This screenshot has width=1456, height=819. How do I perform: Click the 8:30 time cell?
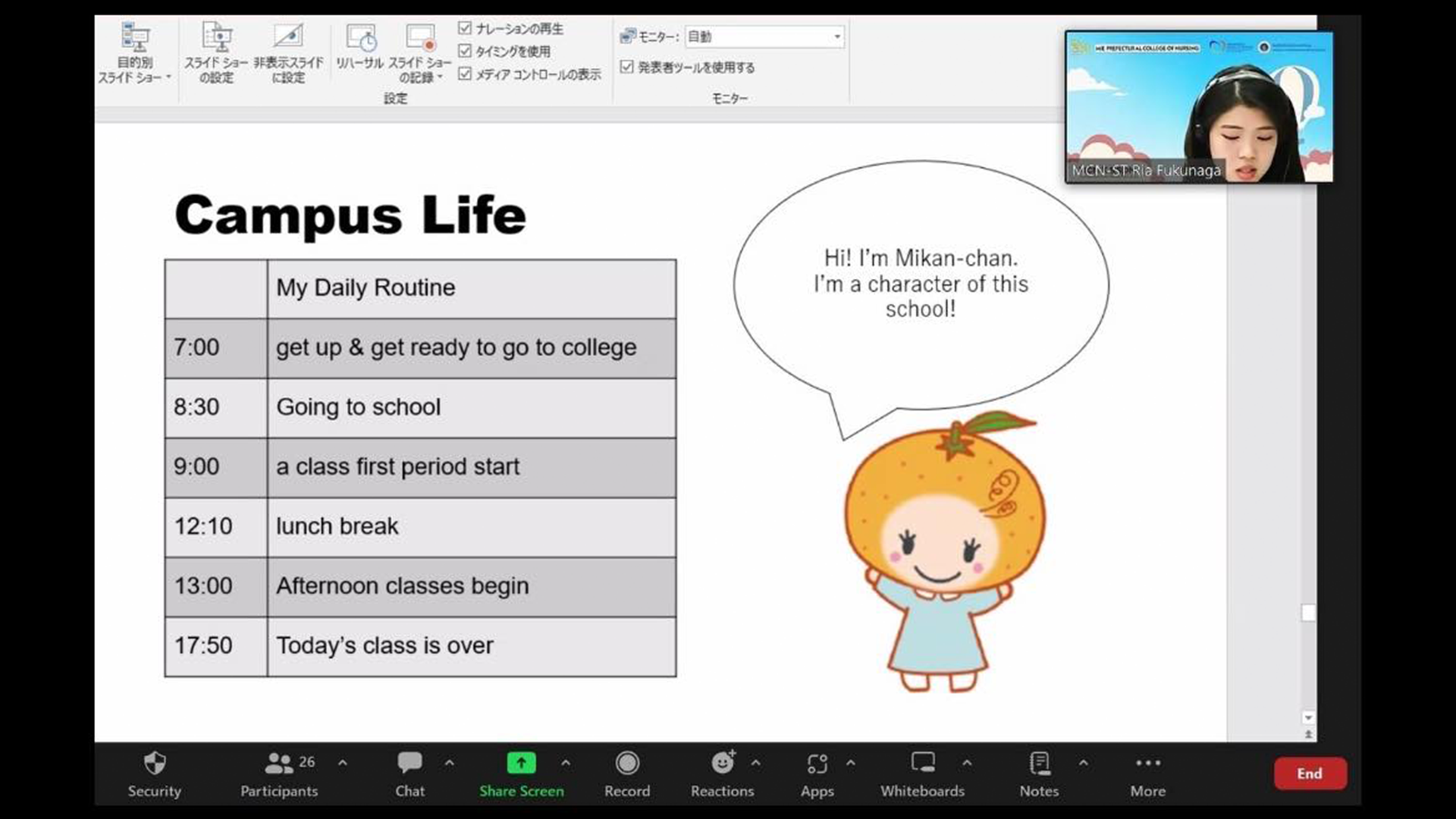click(216, 407)
